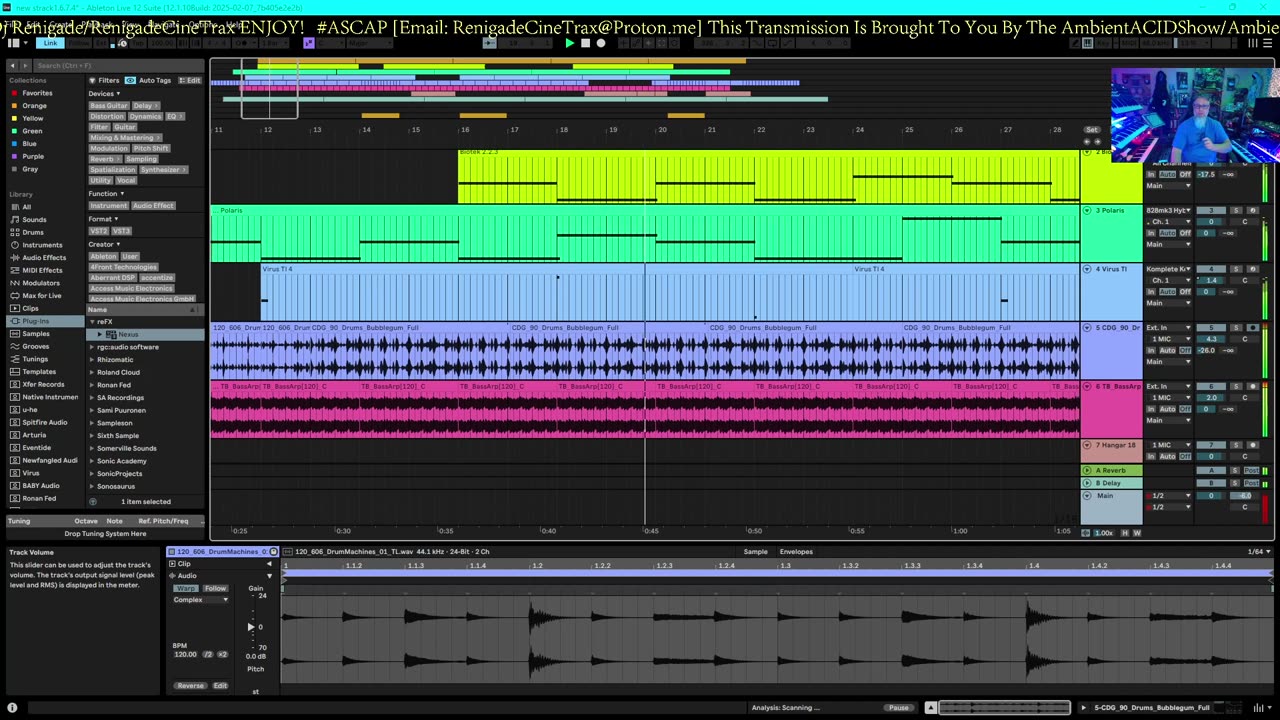Toggle track 7 Hangar 18 activator

[x=1211, y=445]
